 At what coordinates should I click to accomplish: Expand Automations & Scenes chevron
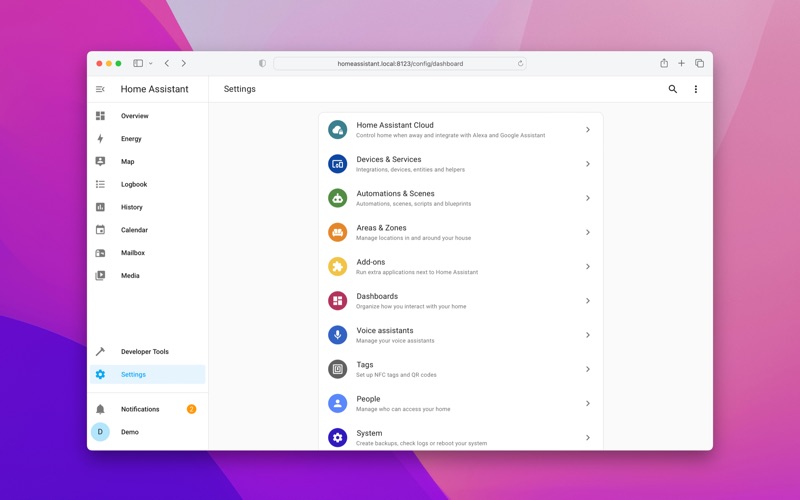[588, 198]
